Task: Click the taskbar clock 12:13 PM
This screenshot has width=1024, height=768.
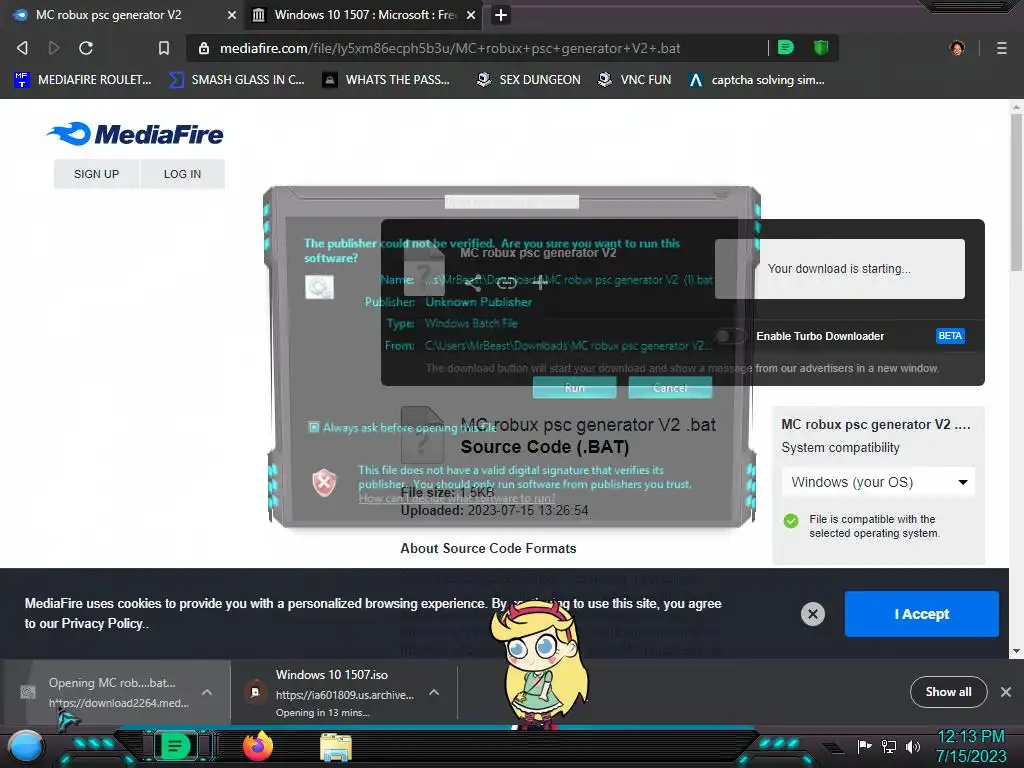Action: pos(971,737)
